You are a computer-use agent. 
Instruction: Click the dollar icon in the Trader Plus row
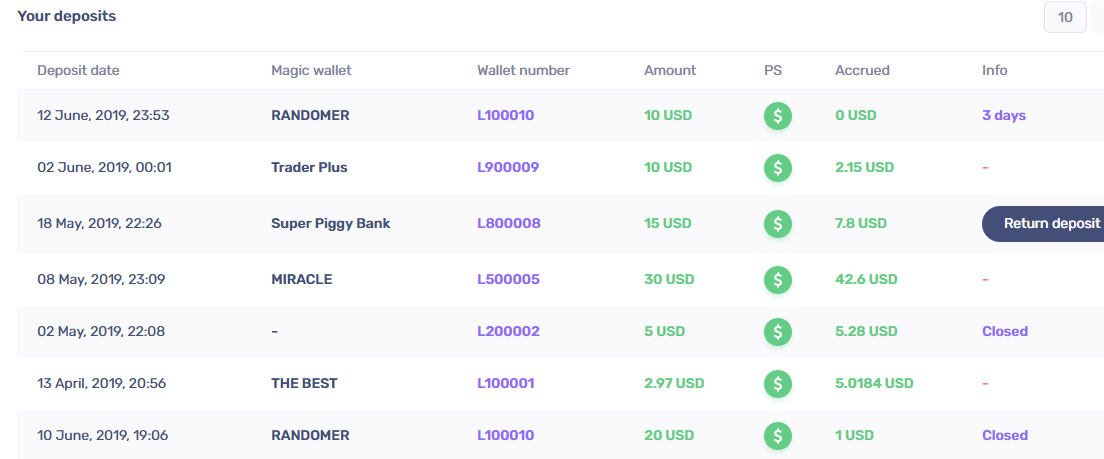coord(778,167)
